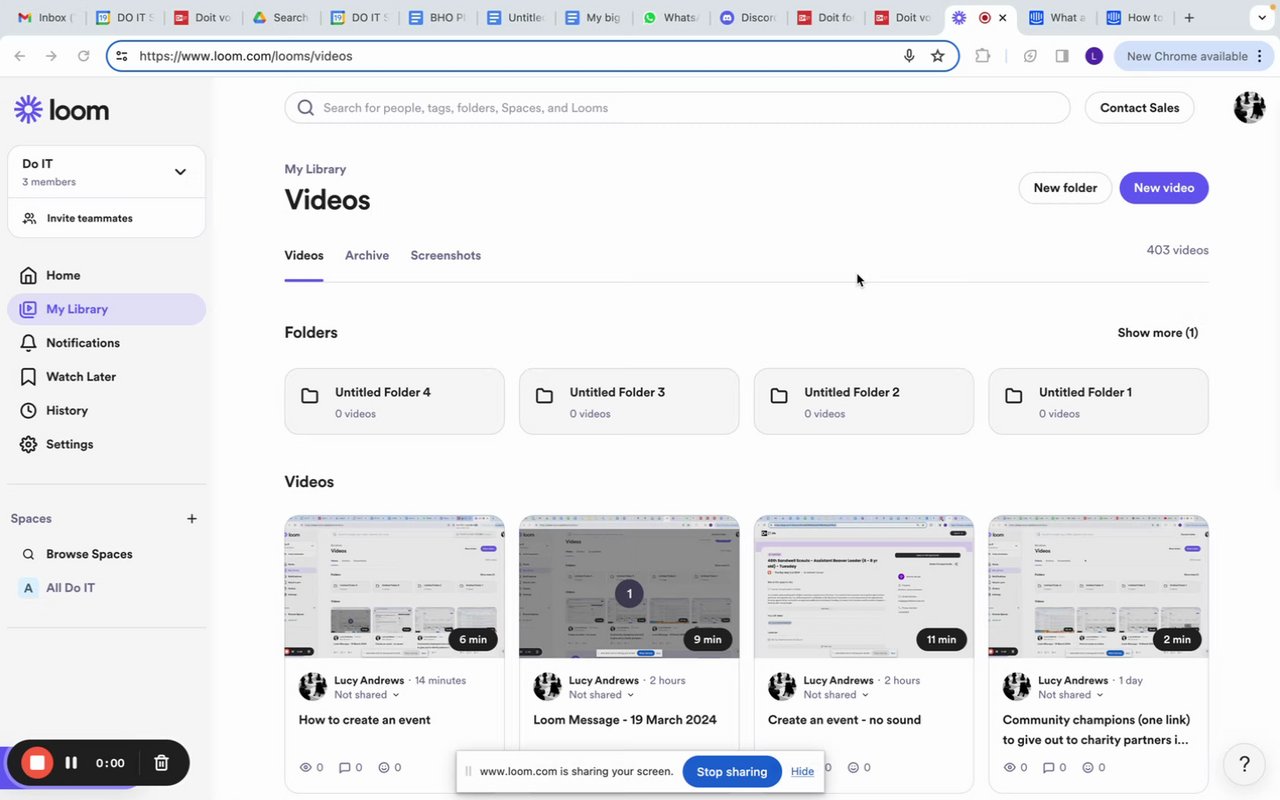Open Create an event - no sound thumbnail
The width and height of the screenshot is (1280, 800).
pos(864,587)
